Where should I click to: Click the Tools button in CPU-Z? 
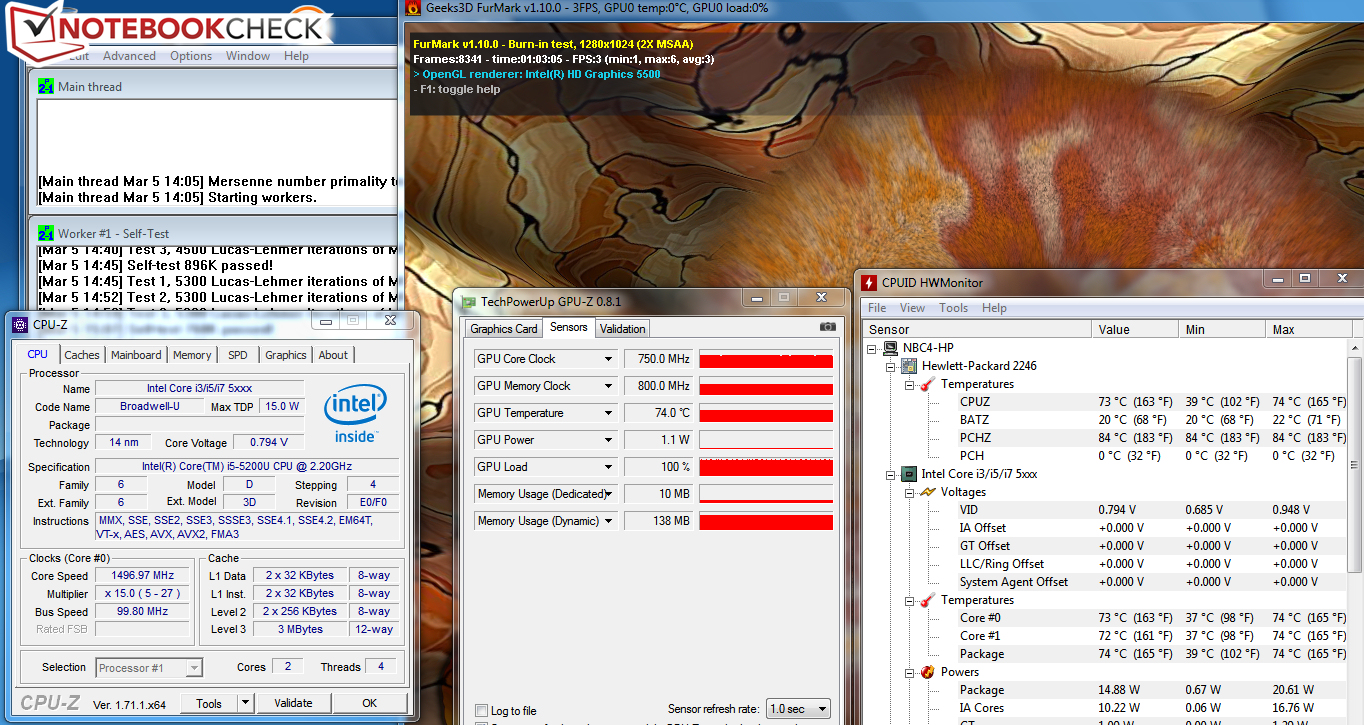[x=209, y=703]
